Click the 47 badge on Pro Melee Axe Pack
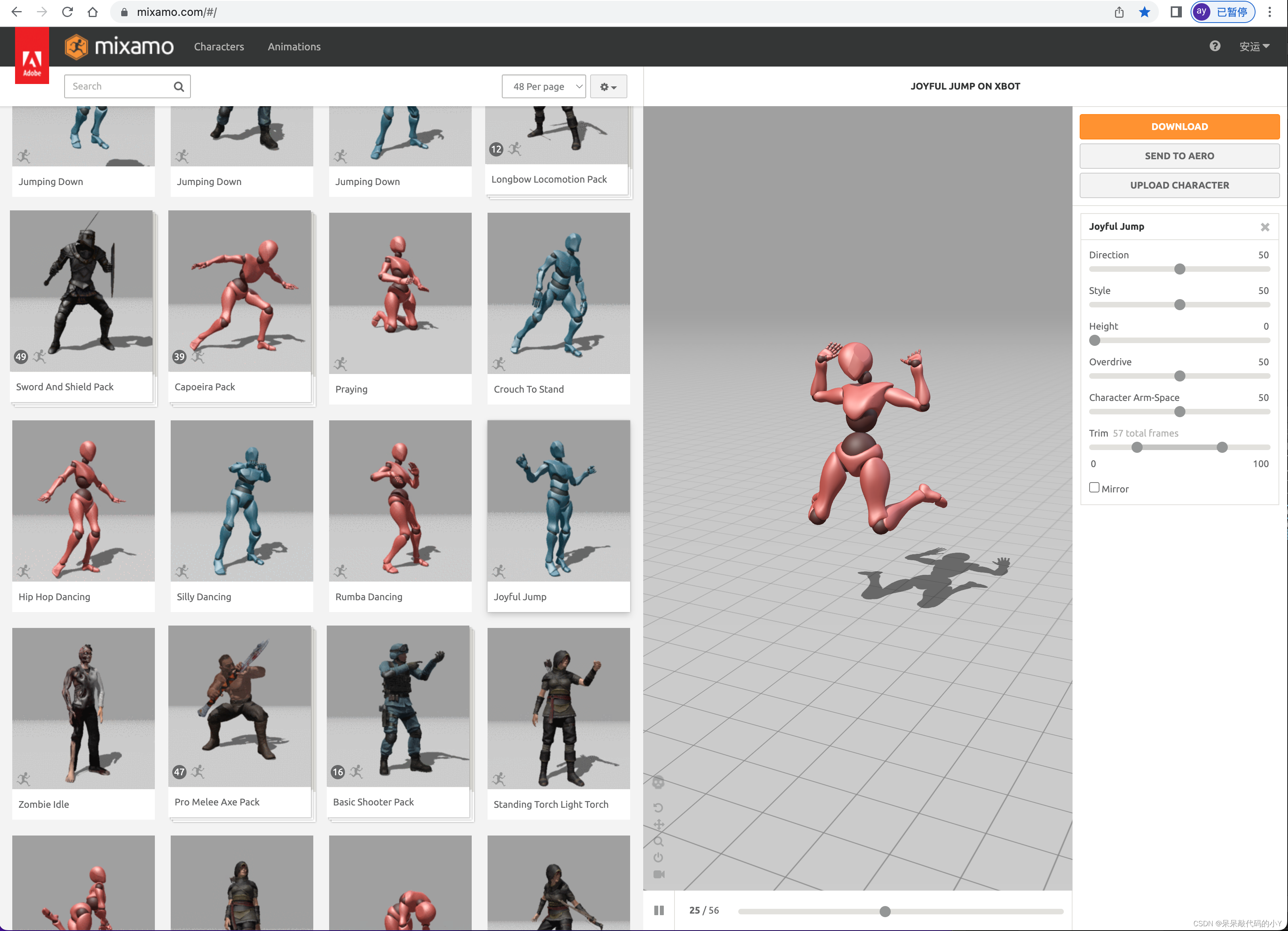The height and width of the screenshot is (931, 1288). [x=179, y=772]
